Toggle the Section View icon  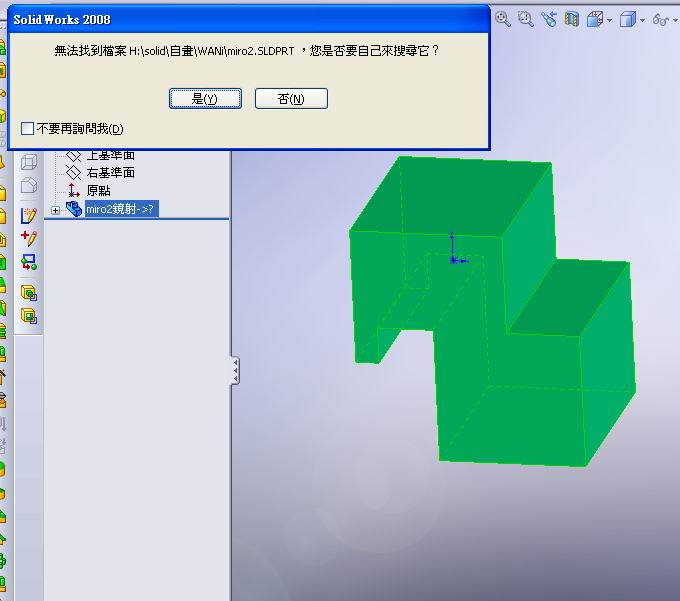(572, 19)
